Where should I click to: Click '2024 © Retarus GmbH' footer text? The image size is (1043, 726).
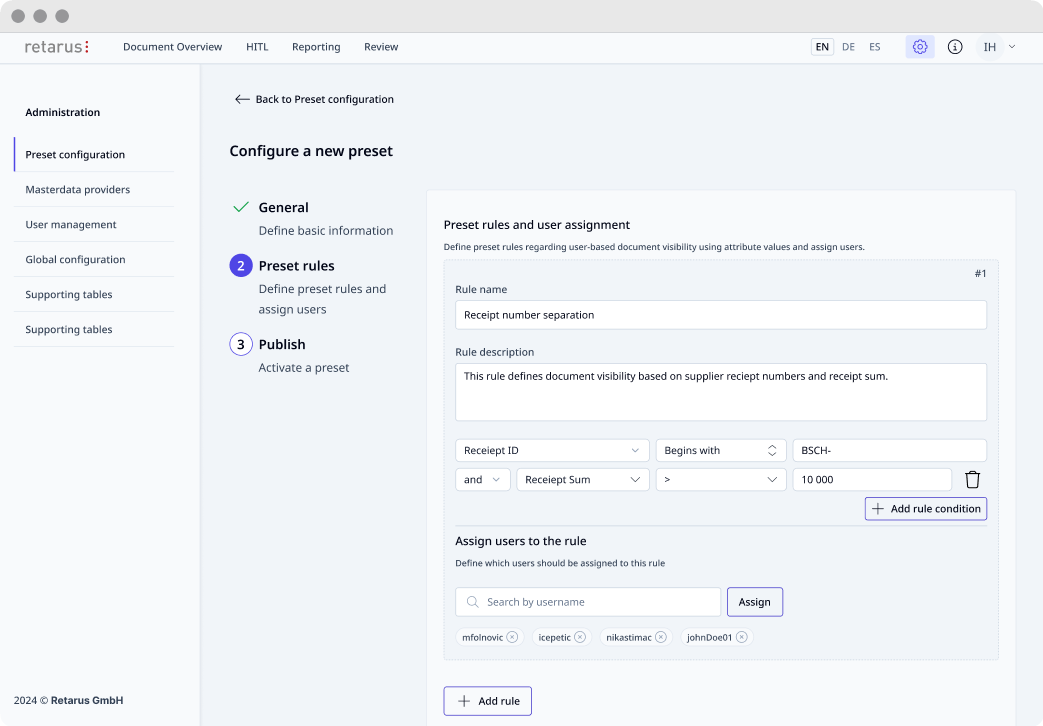(x=69, y=700)
